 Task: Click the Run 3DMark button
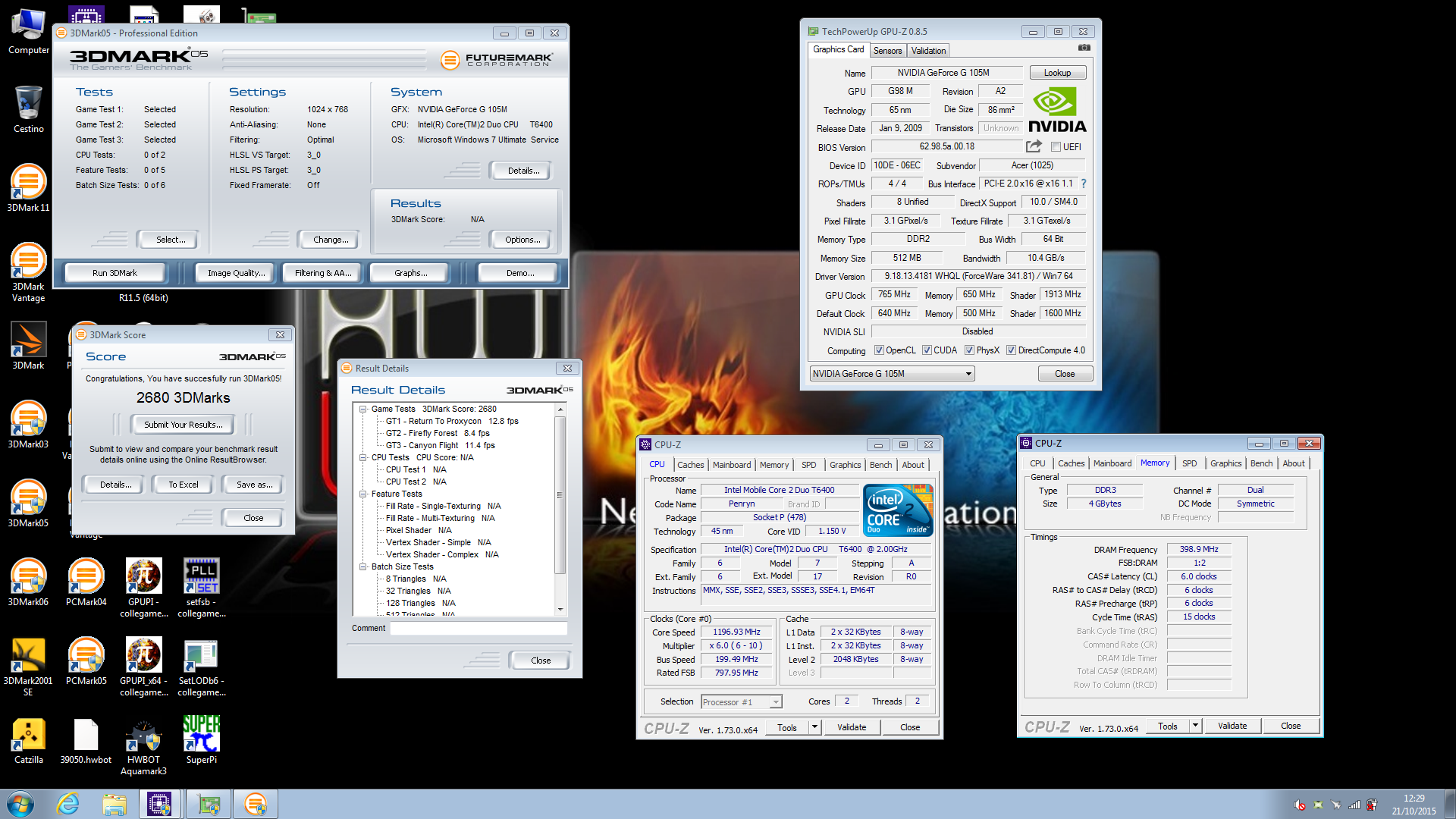point(115,273)
